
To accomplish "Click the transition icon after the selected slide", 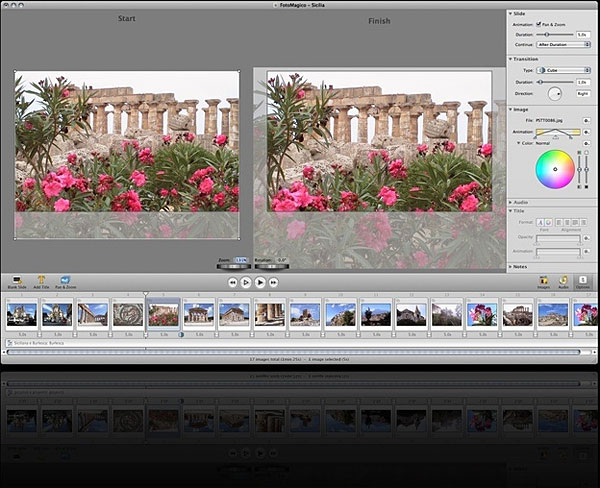I will [x=181, y=335].
